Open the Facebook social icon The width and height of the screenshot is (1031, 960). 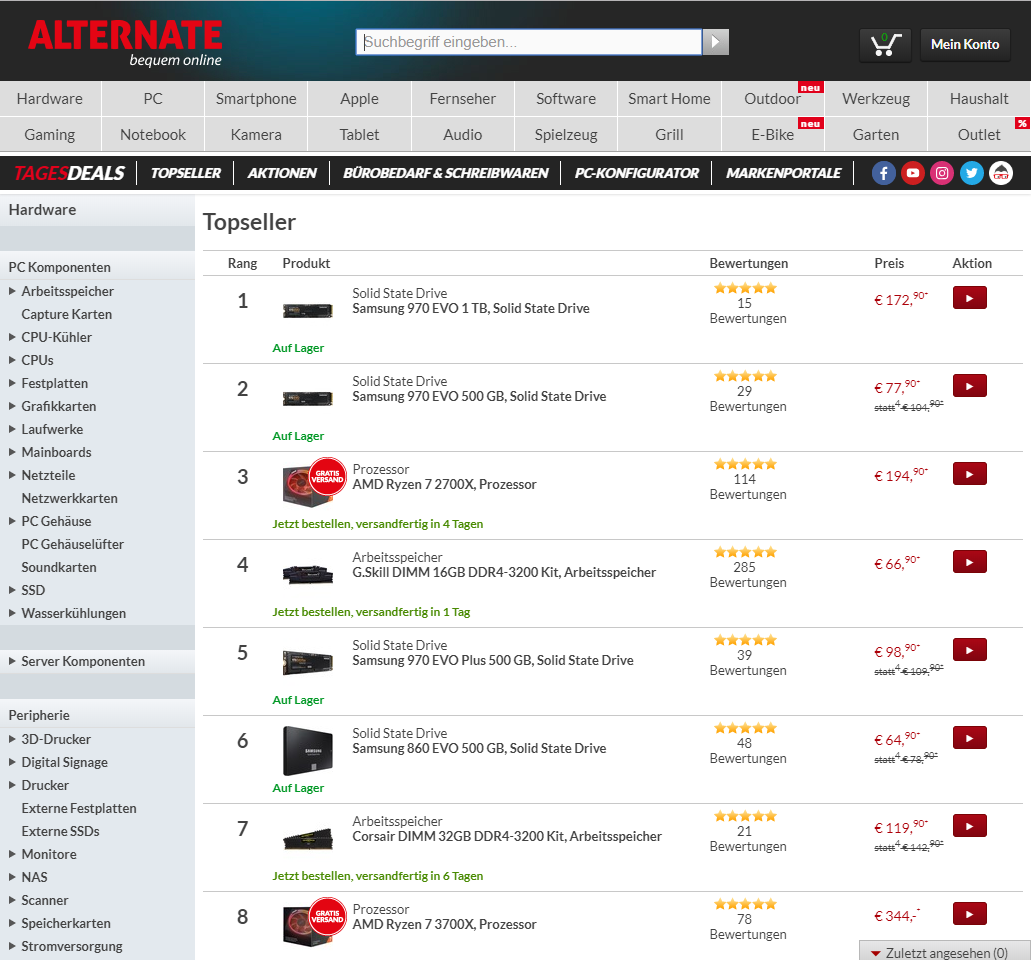coord(884,173)
